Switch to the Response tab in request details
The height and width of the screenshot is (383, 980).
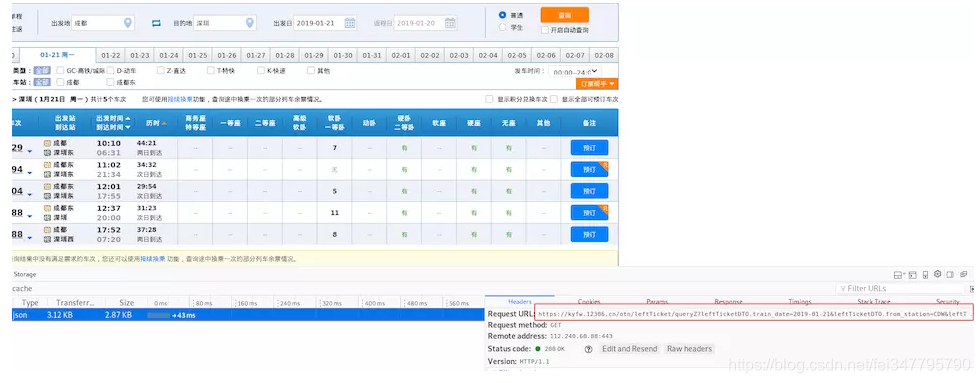[x=728, y=302]
